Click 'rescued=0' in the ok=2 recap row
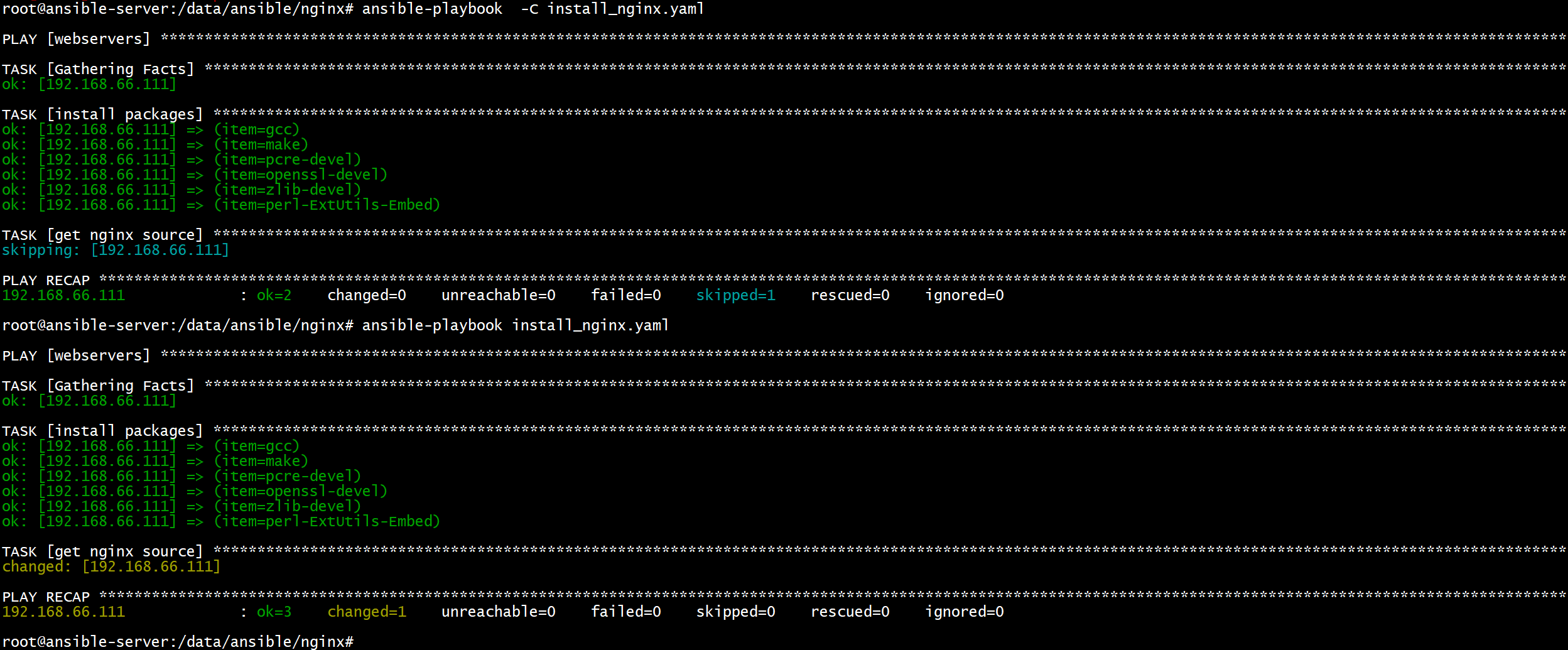The height and width of the screenshot is (650, 1568). point(850,295)
